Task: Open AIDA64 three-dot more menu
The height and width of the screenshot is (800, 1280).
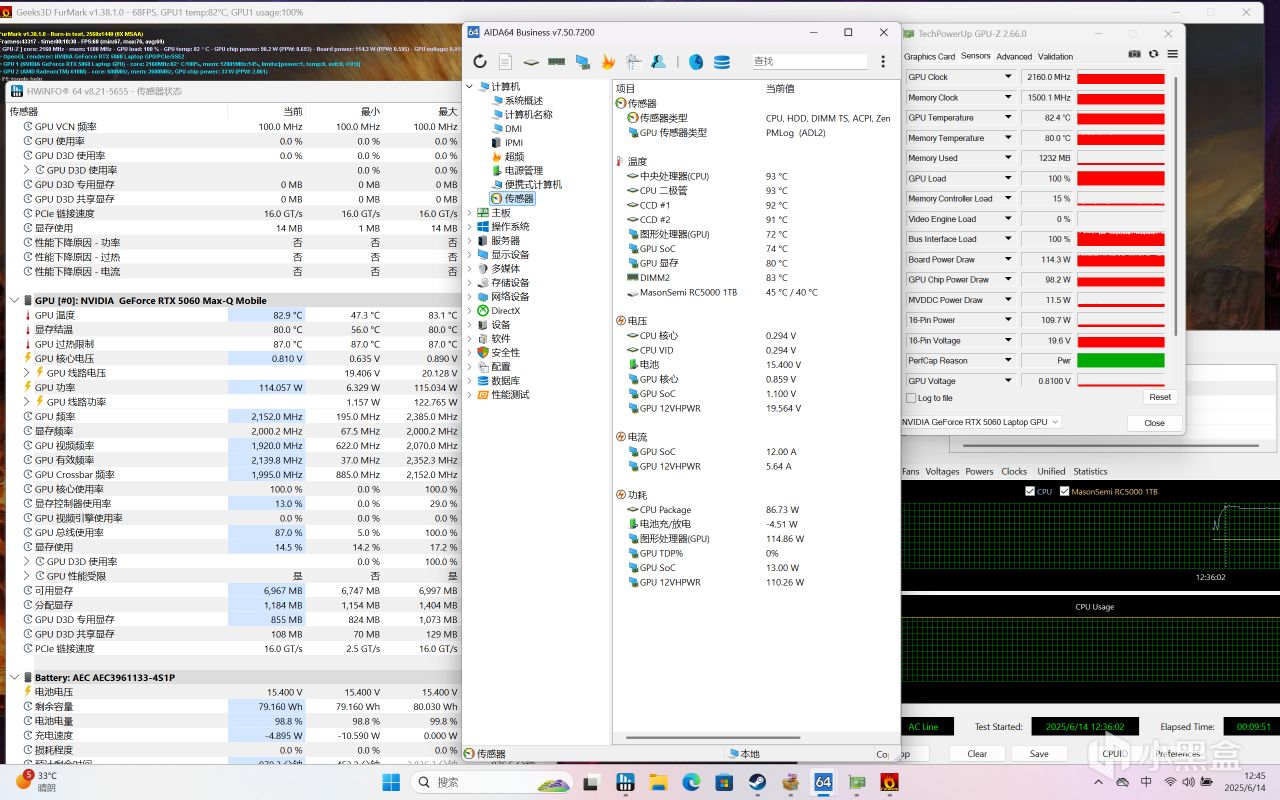Action: coord(883,62)
